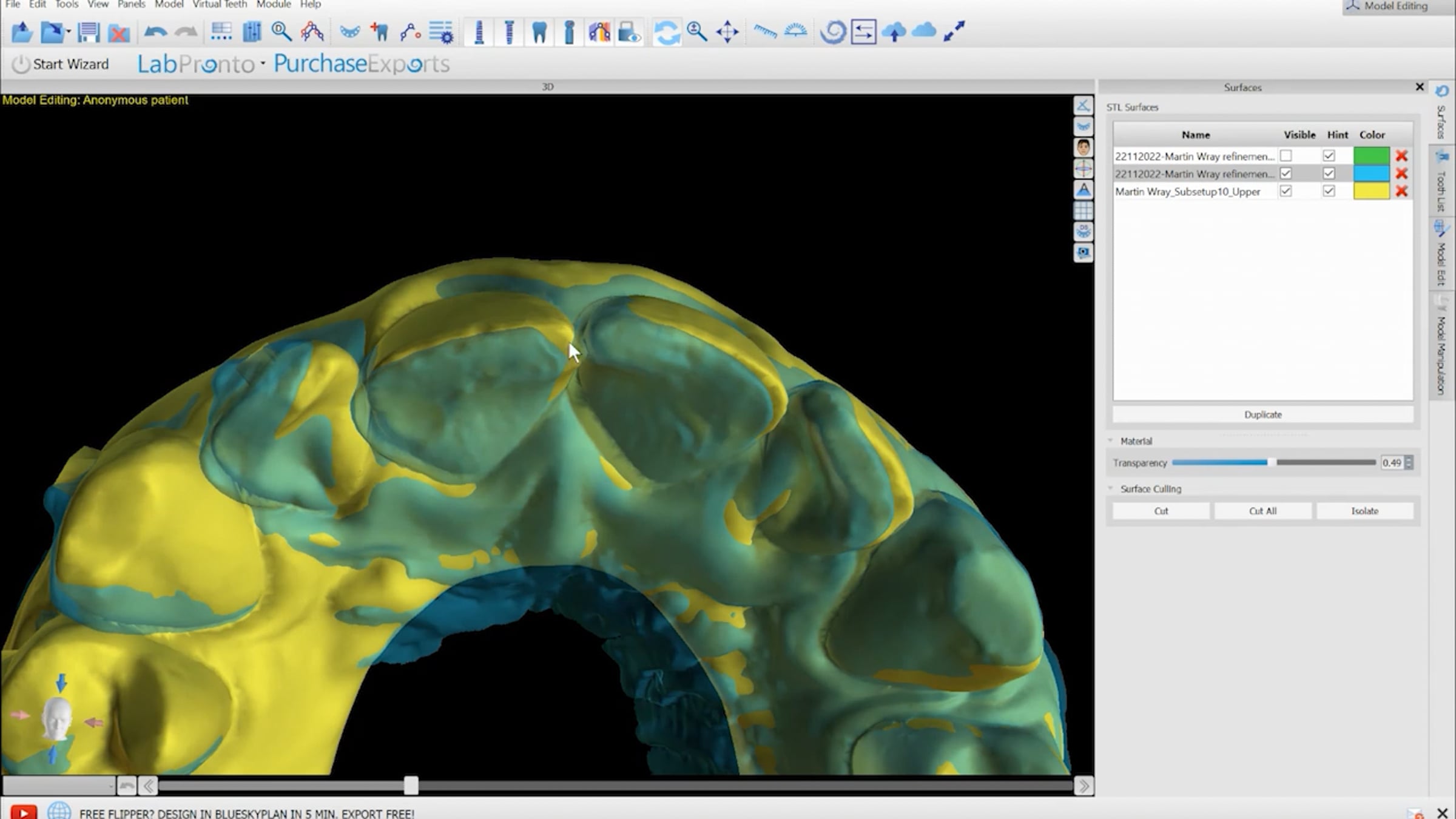The image size is (1456, 819).
Task: Collapse the Surface Culling section
Action: click(1111, 489)
